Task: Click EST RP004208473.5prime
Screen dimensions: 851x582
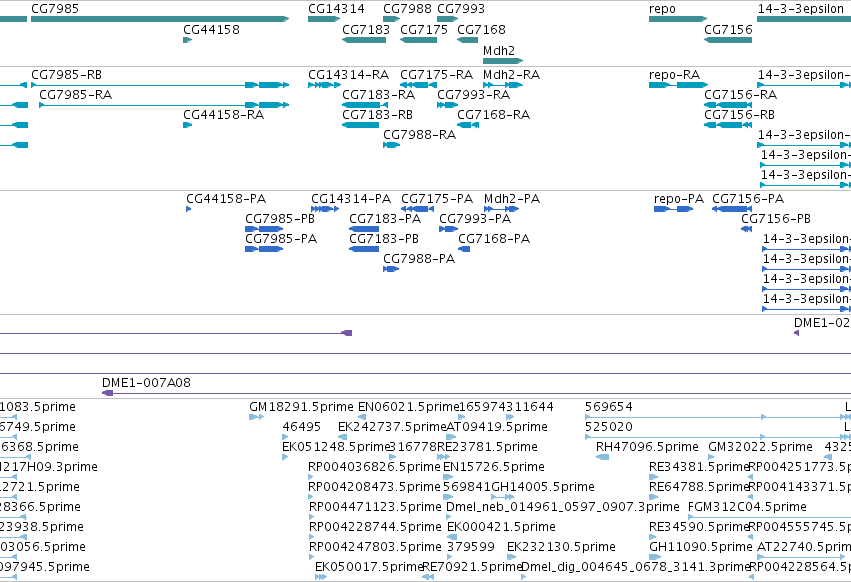Action: click(311, 497)
